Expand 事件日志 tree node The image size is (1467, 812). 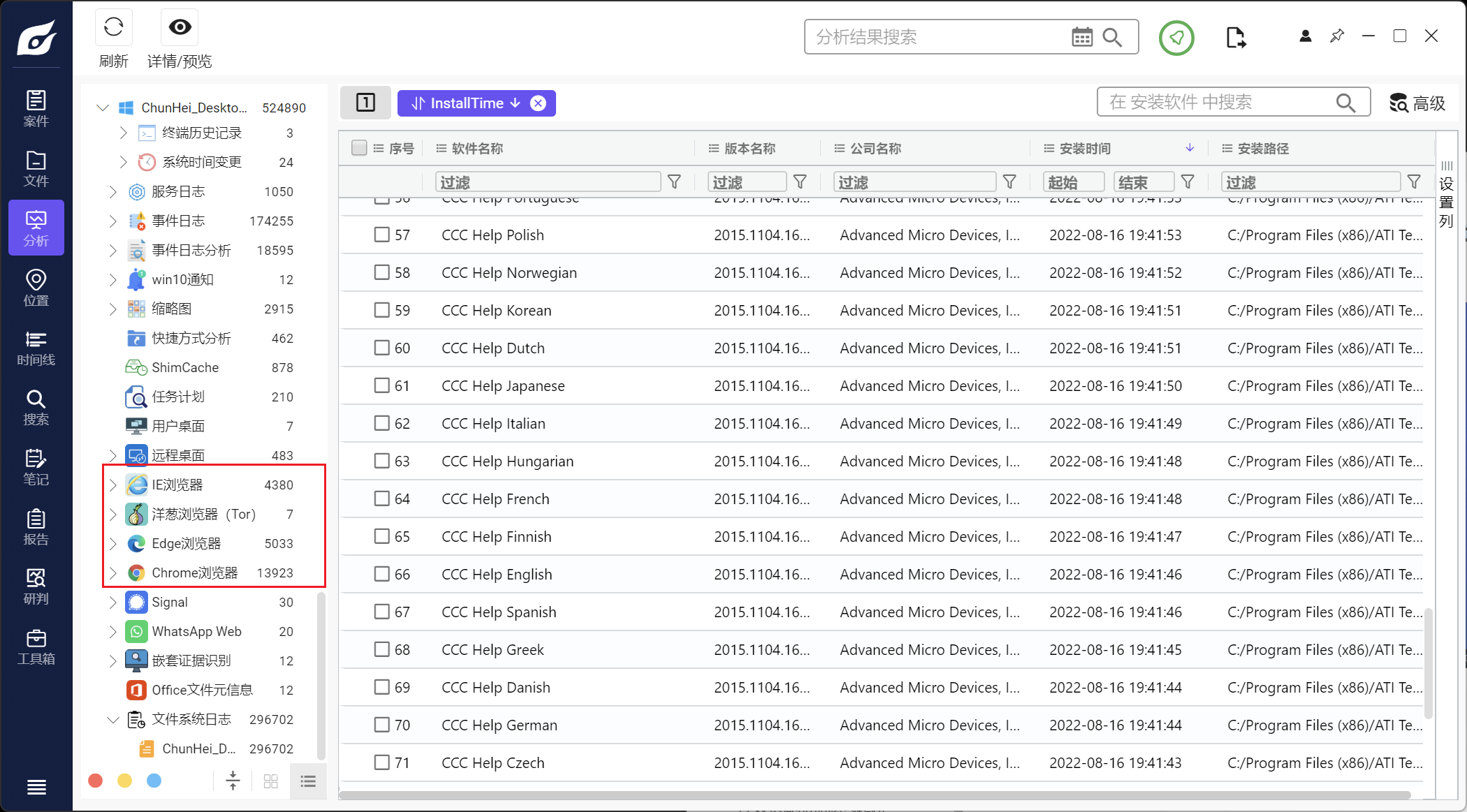click(112, 221)
